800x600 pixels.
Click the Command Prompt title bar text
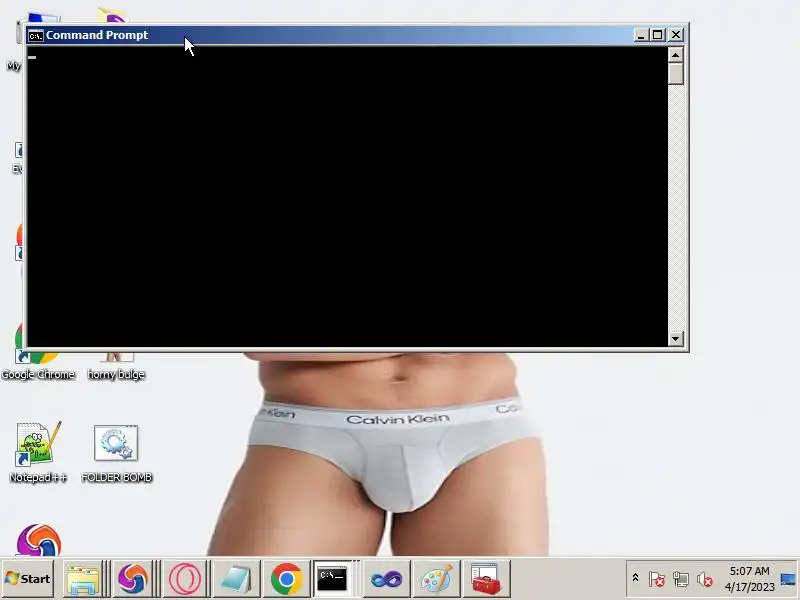tap(97, 35)
